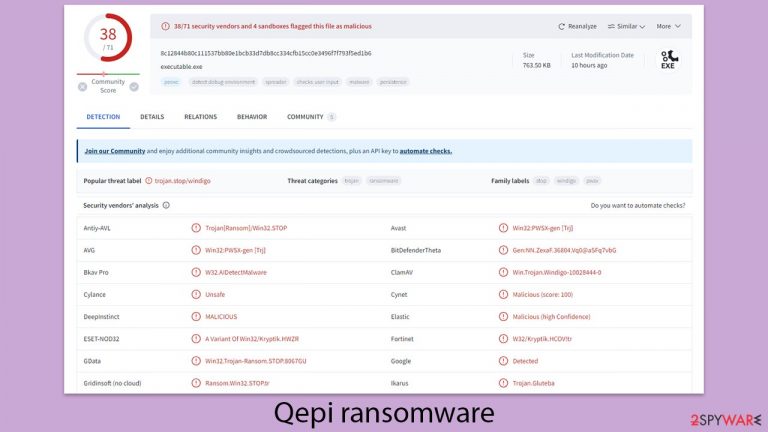This screenshot has height=432, width=768.
Task: Click the malicious alert icon in banner
Action: [x=166, y=26]
